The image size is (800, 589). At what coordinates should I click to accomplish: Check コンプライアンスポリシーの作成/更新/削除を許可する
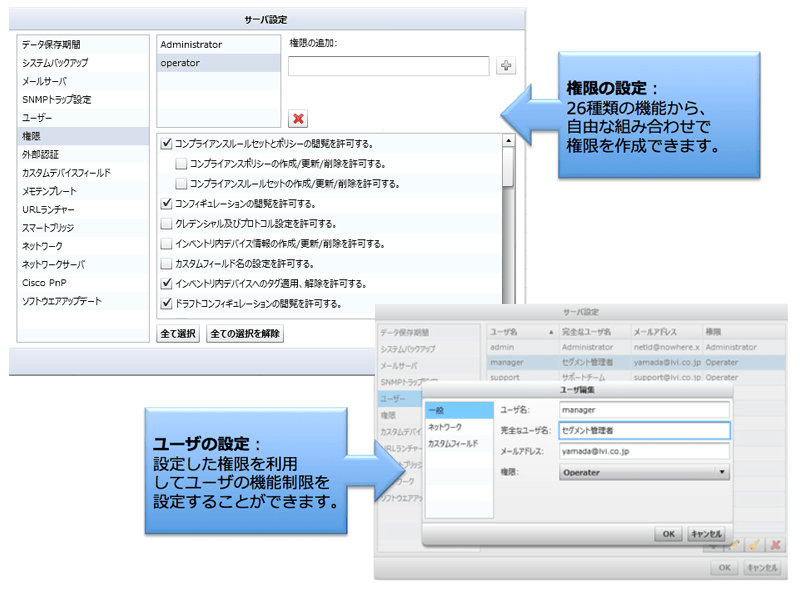pyautogui.click(x=181, y=164)
